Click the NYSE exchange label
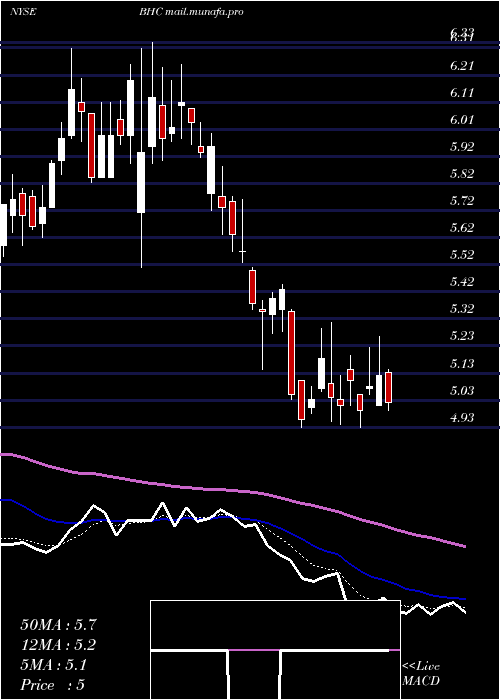 click(23, 12)
